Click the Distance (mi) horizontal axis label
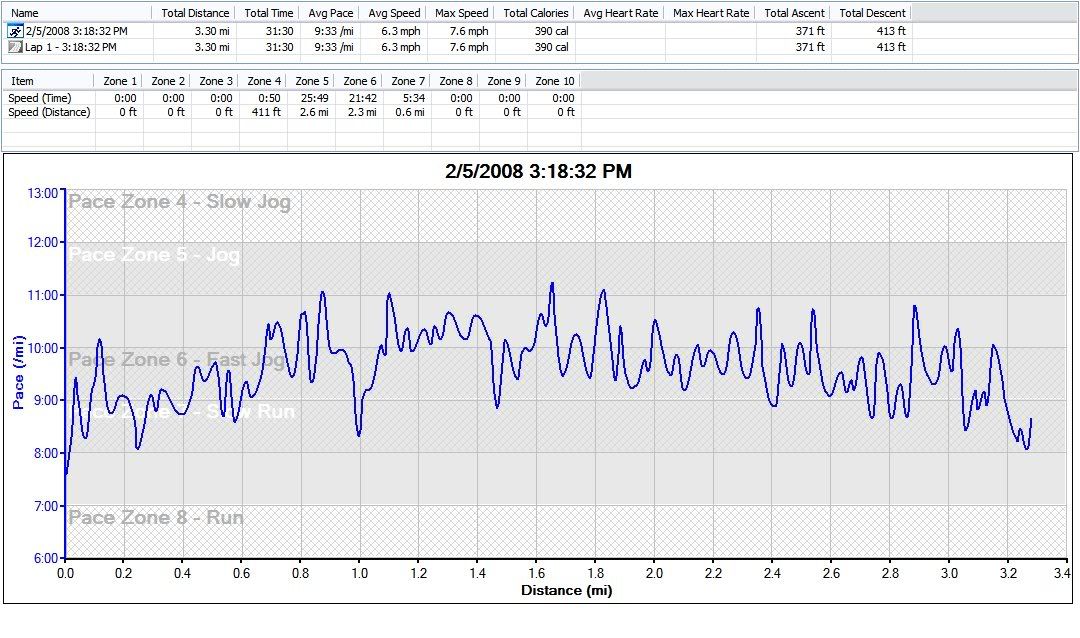The image size is (1080, 638). coord(566,590)
